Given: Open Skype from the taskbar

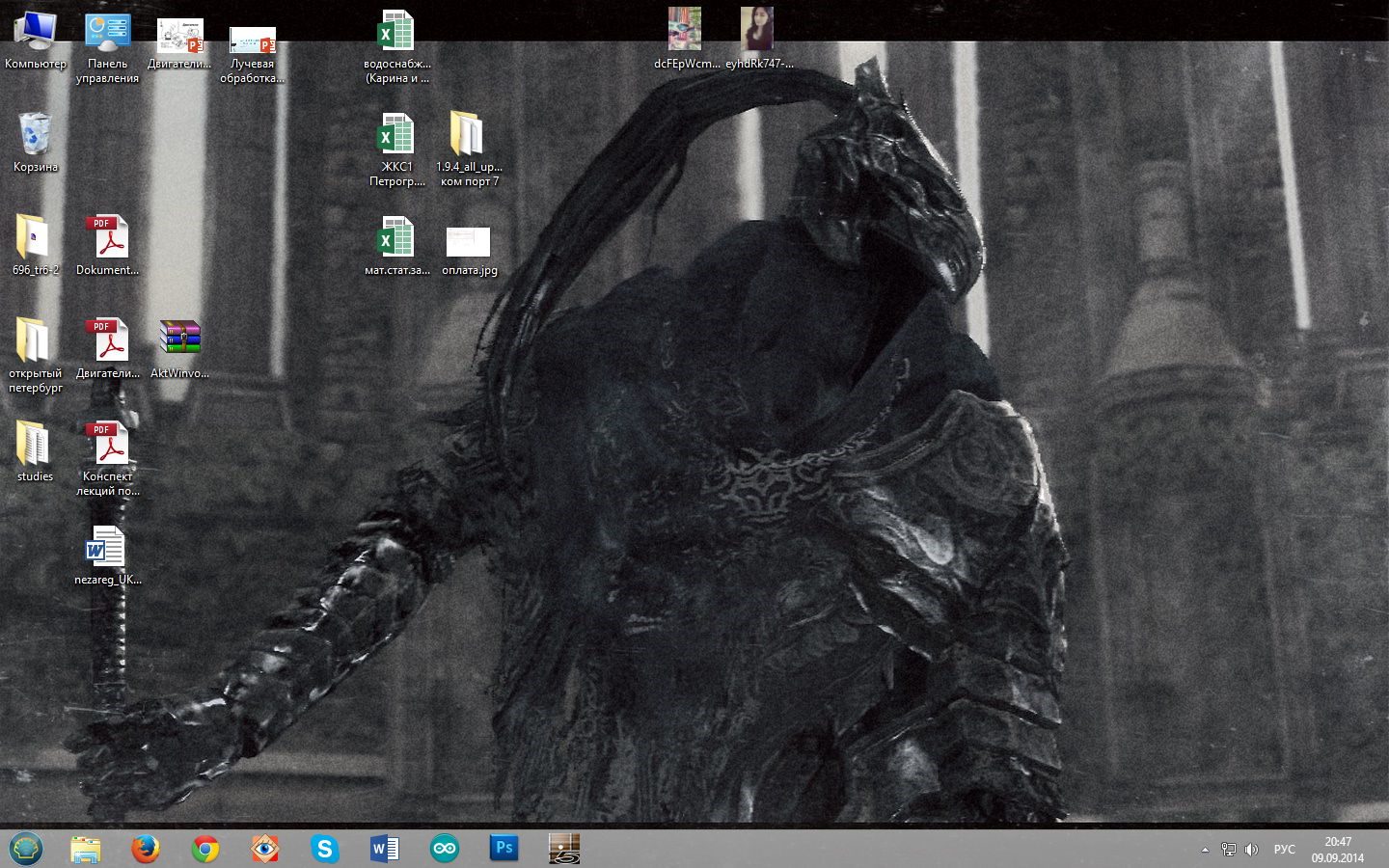Looking at the screenshot, I should (x=324, y=849).
